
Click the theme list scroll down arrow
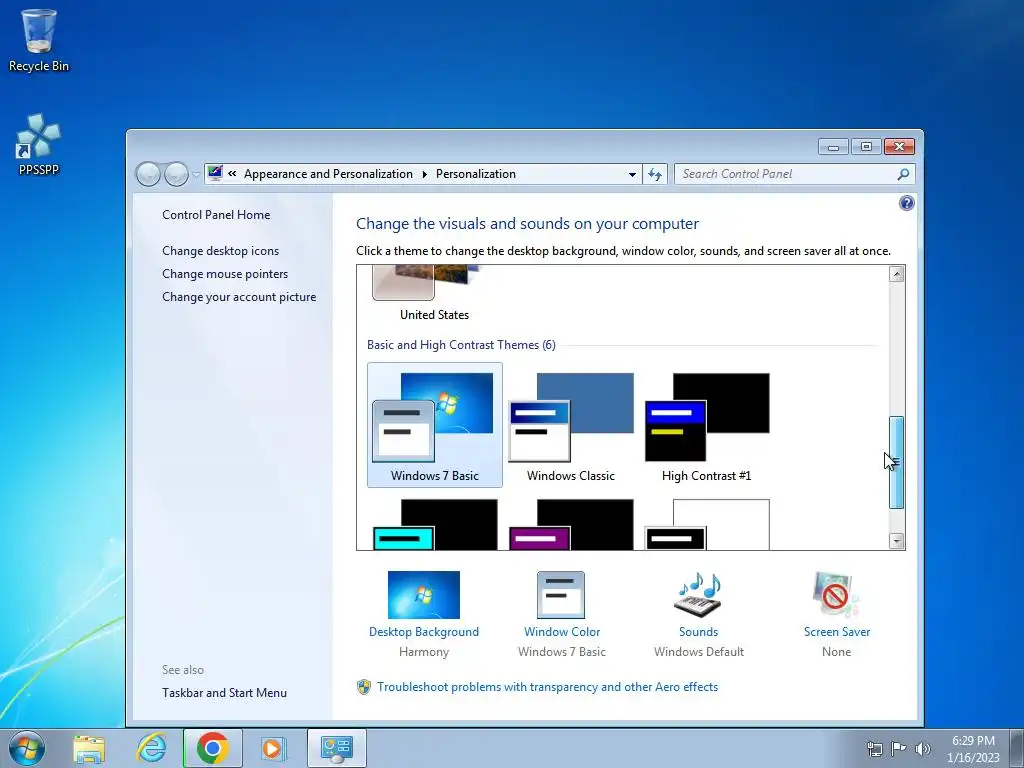(897, 541)
